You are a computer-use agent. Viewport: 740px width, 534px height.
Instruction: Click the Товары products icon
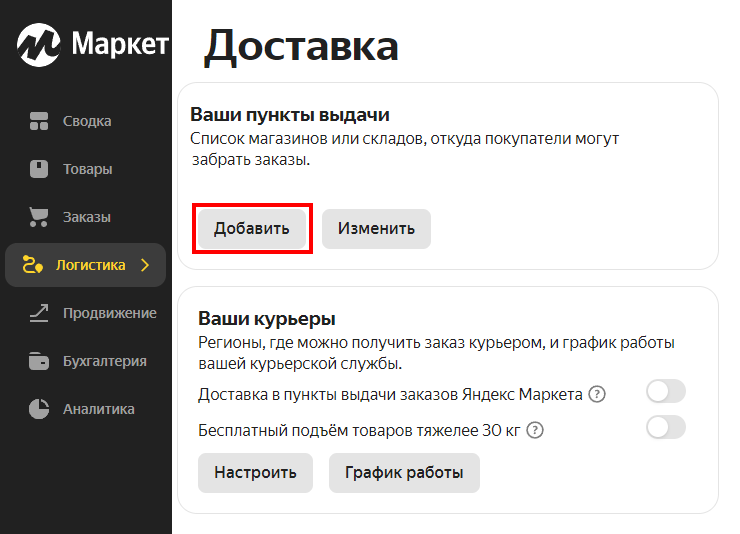(39, 169)
